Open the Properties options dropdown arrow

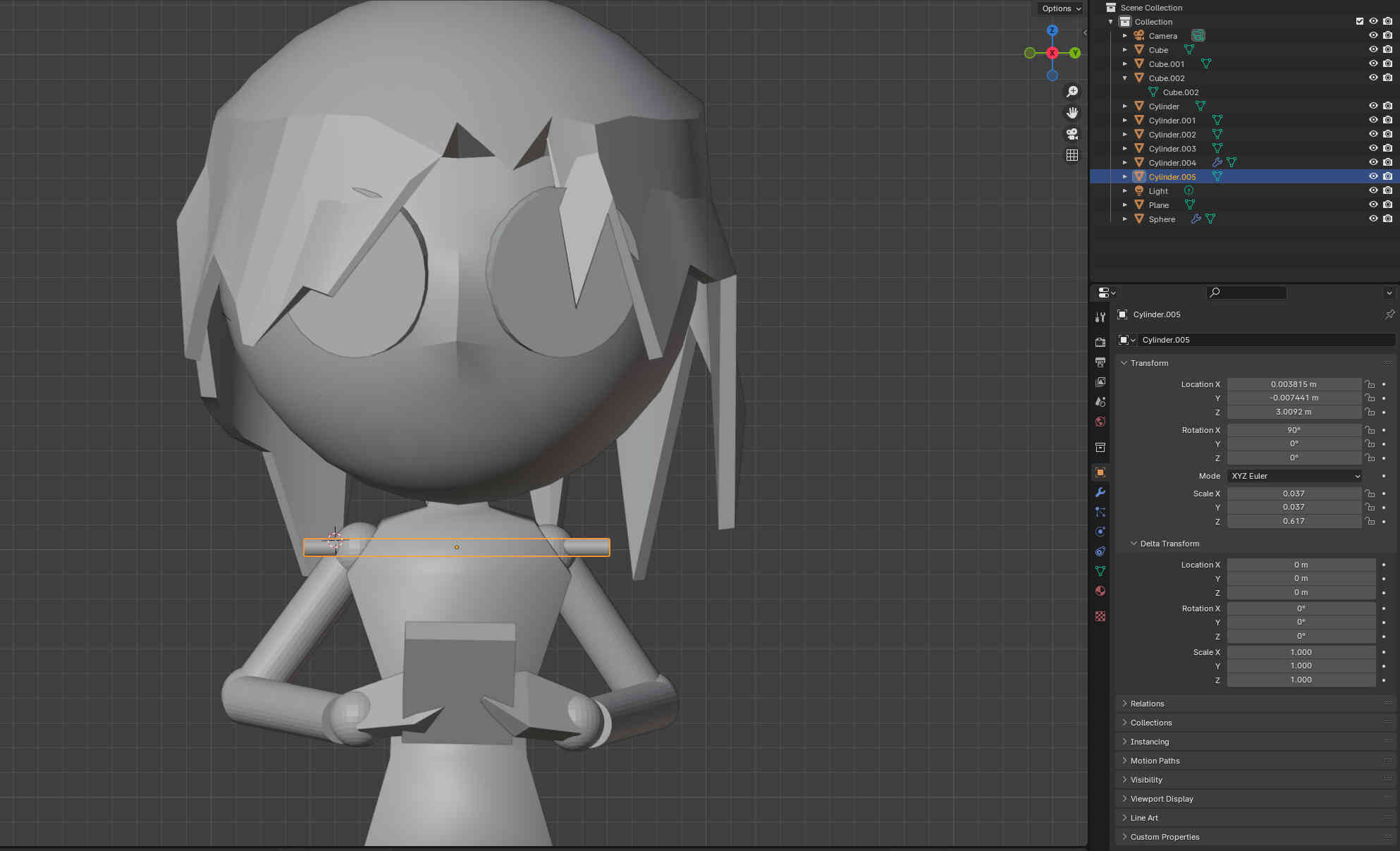click(1389, 293)
